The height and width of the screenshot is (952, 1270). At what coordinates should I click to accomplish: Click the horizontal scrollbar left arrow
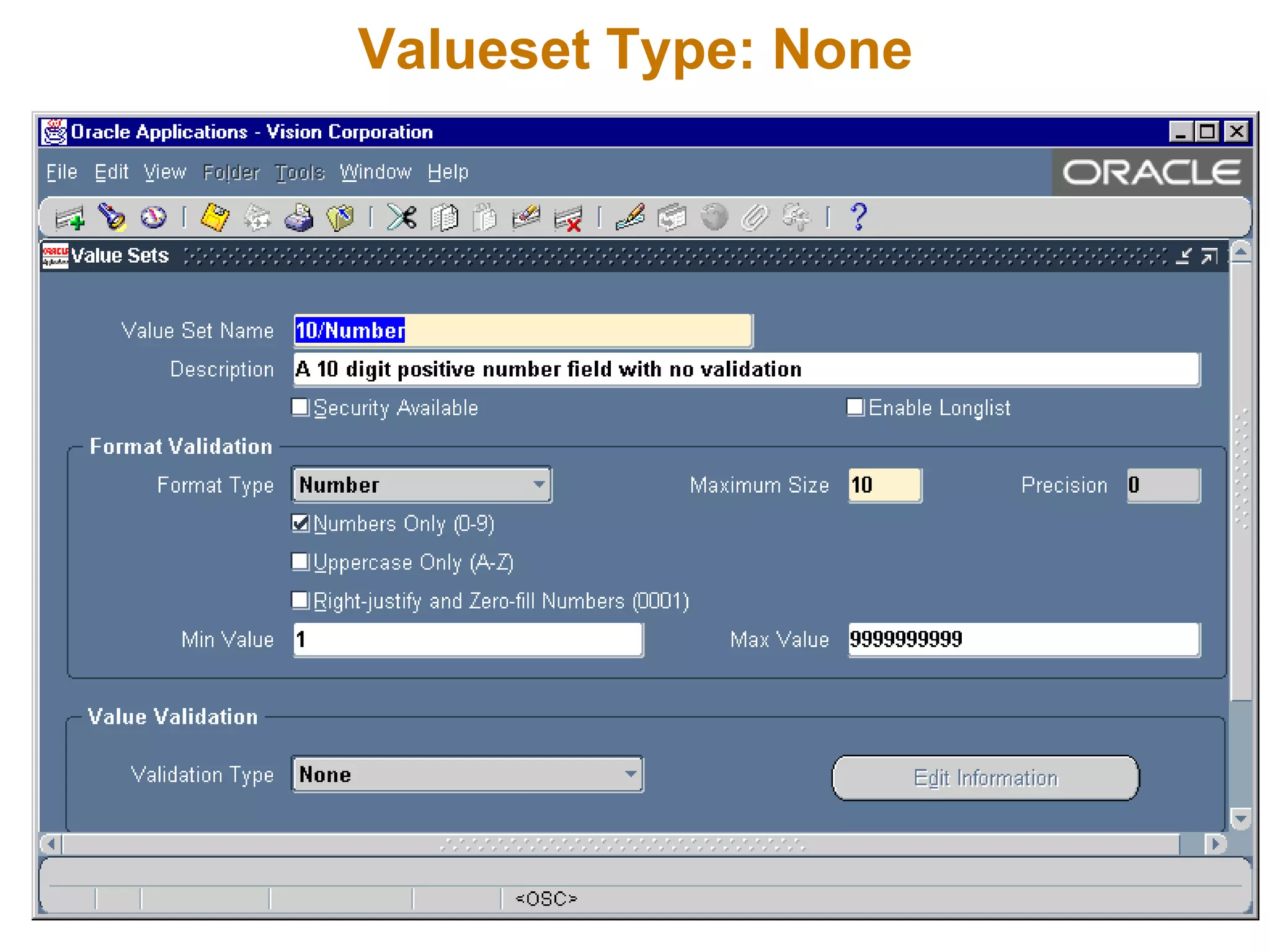point(51,844)
